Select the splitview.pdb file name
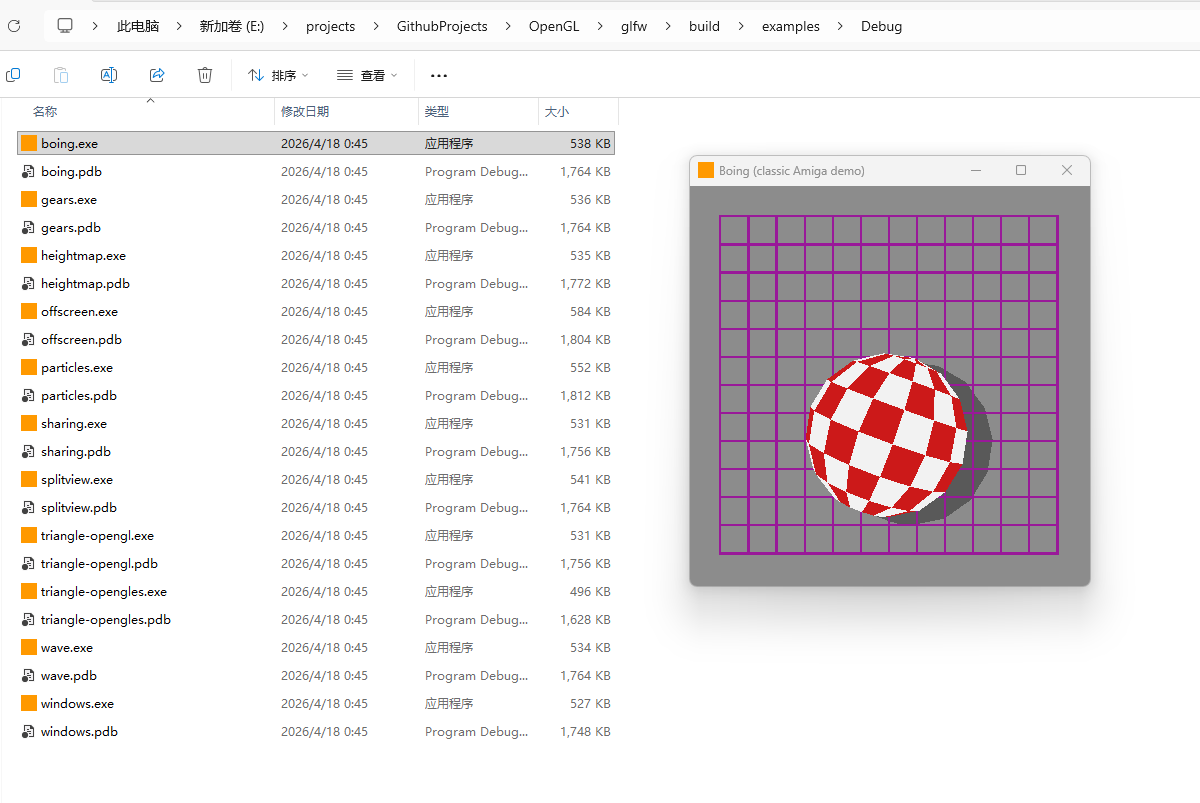 pos(79,507)
